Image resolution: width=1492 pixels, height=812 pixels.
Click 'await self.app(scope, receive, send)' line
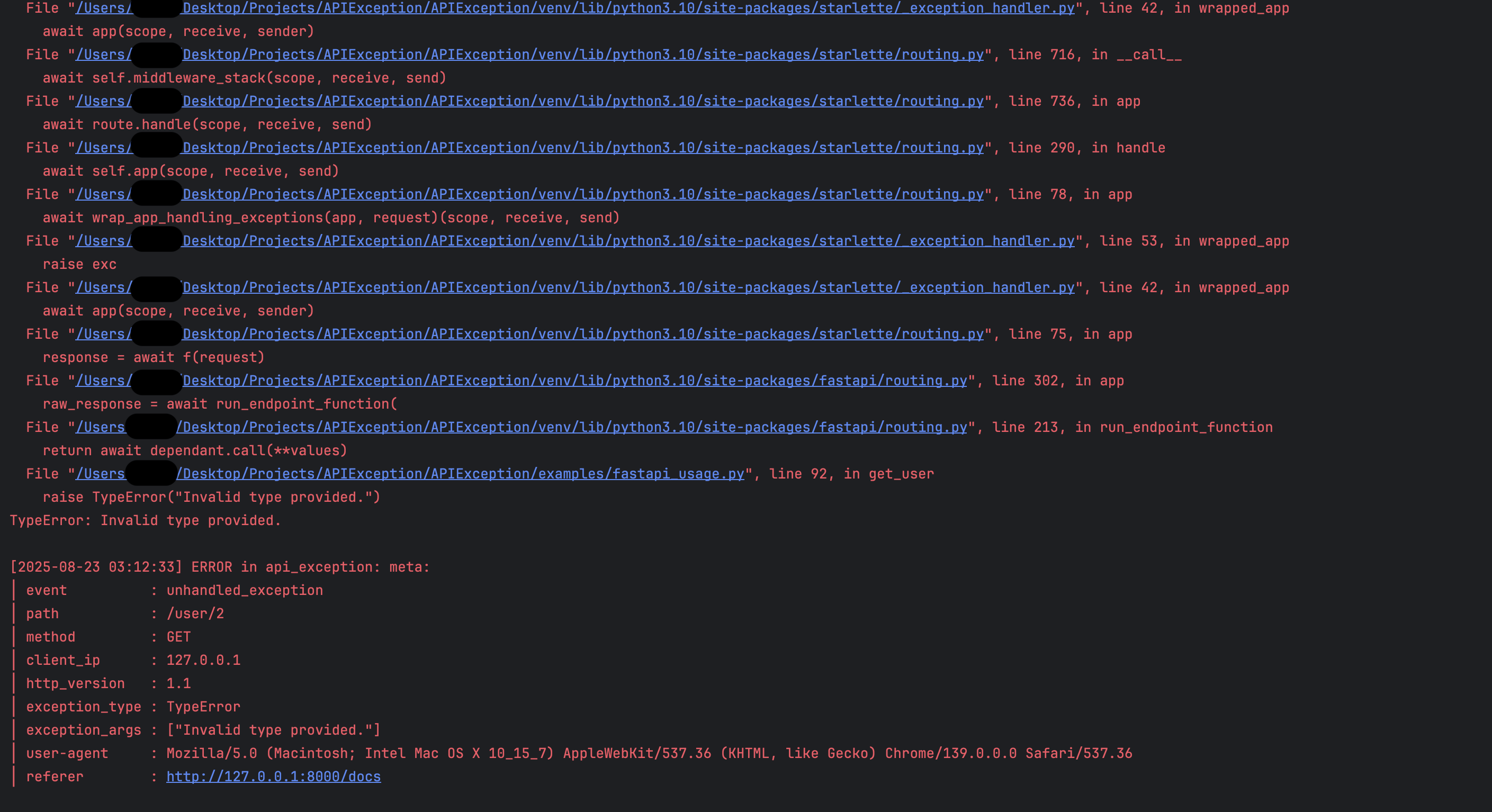point(191,172)
